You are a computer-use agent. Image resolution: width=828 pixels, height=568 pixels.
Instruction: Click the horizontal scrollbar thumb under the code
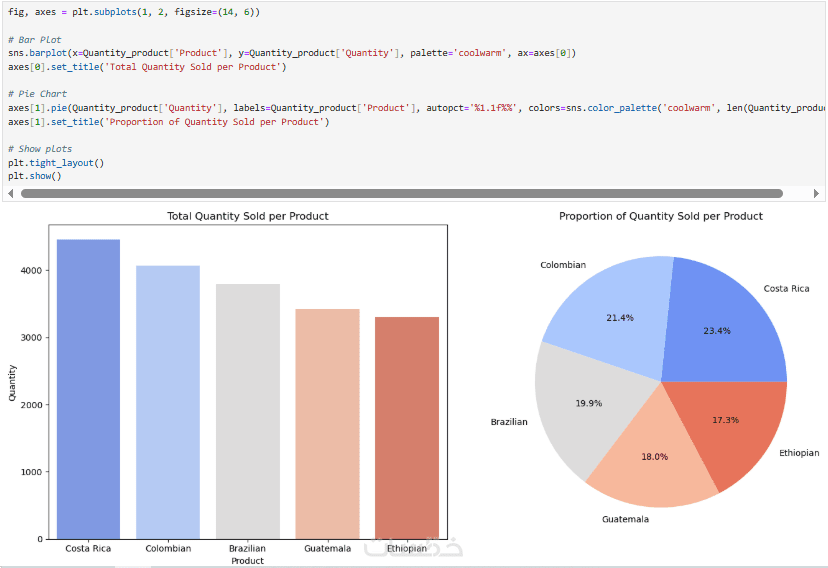[x=400, y=194]
